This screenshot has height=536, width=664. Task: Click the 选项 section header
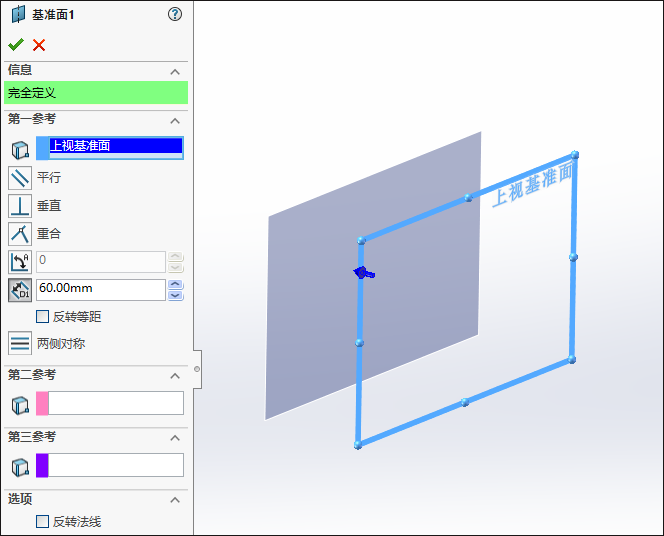pos(96,499)
